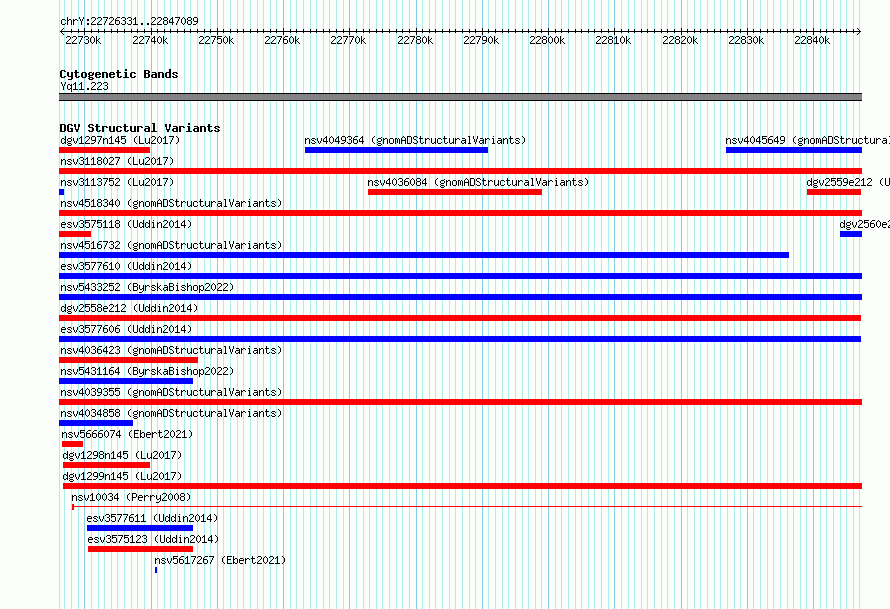The image size is (890, 609).
Task: Open dgv1299n145 (Lu2017) label
Action: (122, 476)
